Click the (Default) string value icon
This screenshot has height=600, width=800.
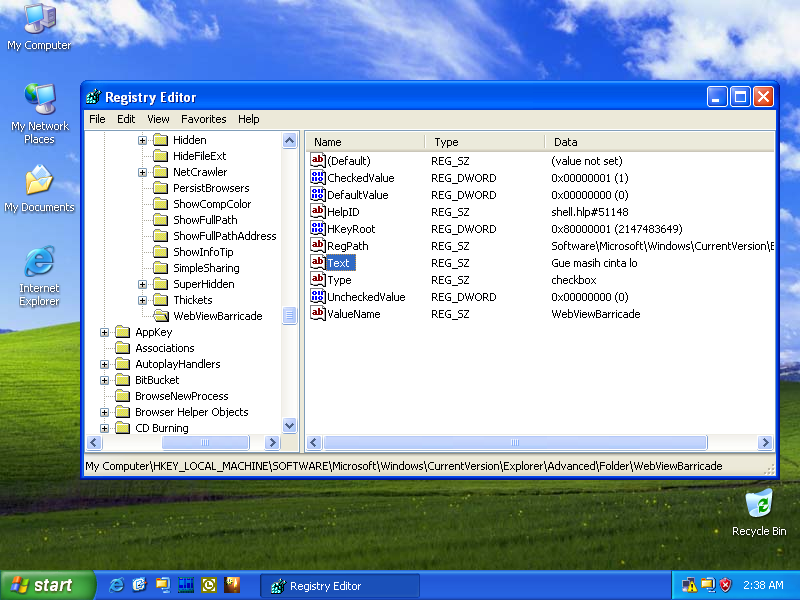coord(317,161)
